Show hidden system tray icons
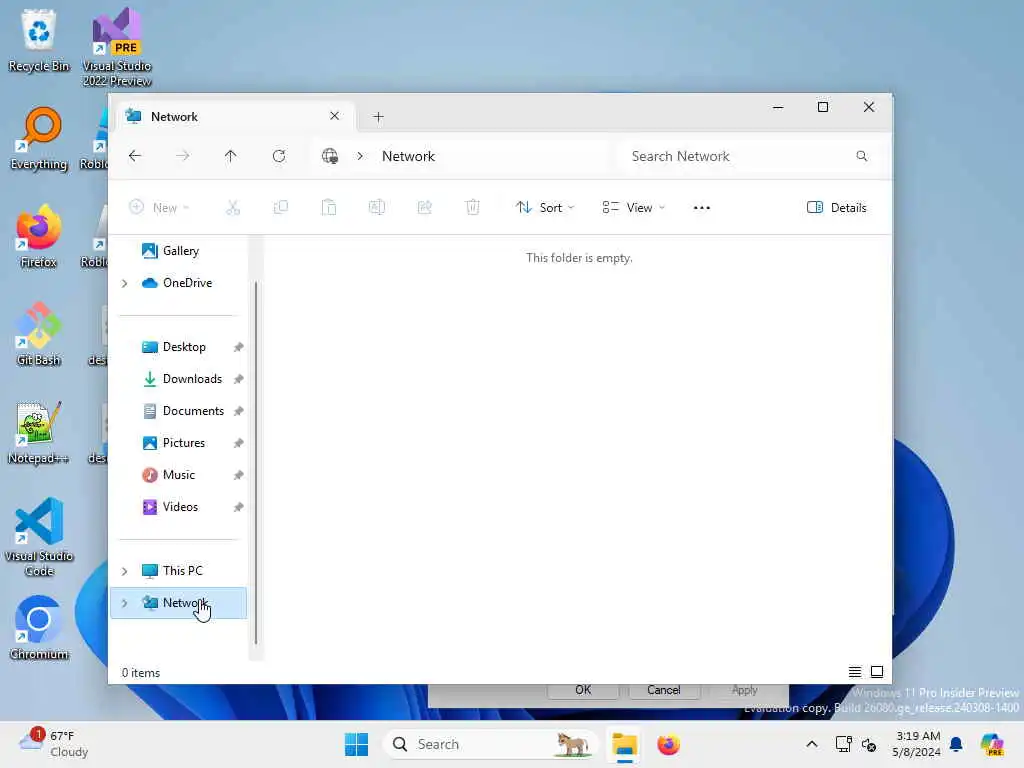Image resolution: width=1024 pixels, height=768 pixels. click(x=812, y=744)
